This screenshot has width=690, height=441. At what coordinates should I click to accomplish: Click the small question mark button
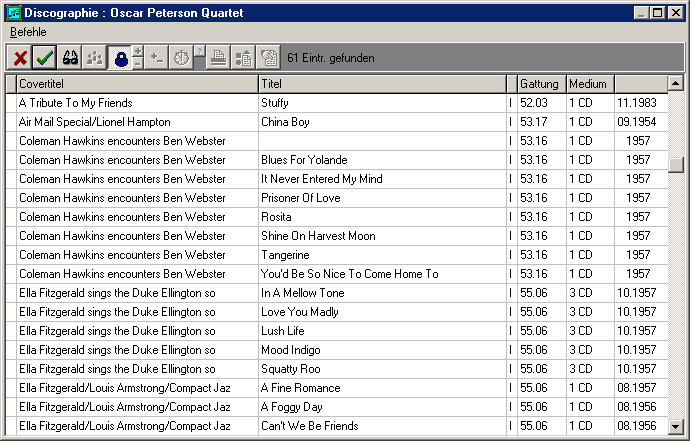[x=199, y=51]
